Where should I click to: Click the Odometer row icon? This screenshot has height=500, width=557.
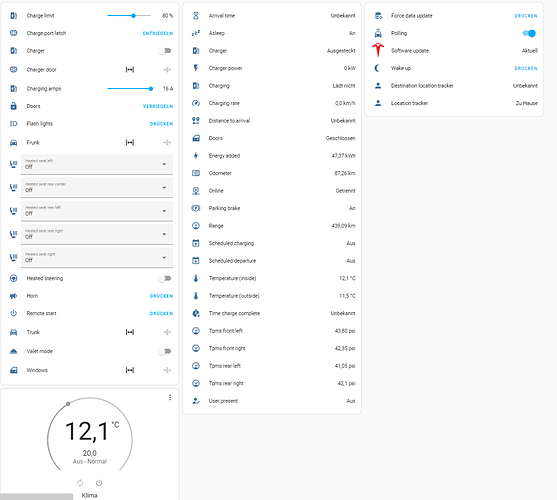tap(196, 173)
